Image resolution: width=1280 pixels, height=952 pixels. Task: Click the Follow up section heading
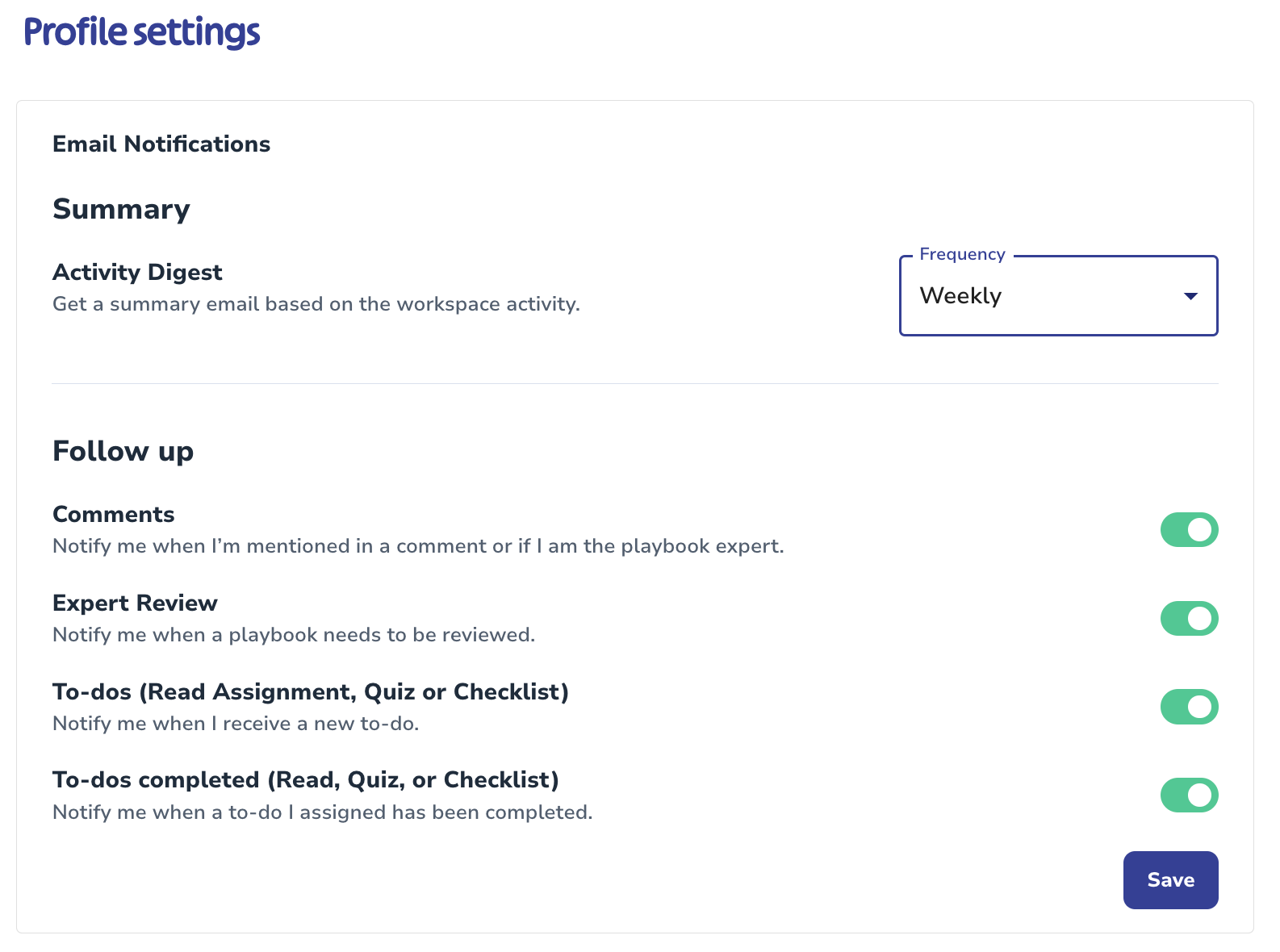[123, 451]
